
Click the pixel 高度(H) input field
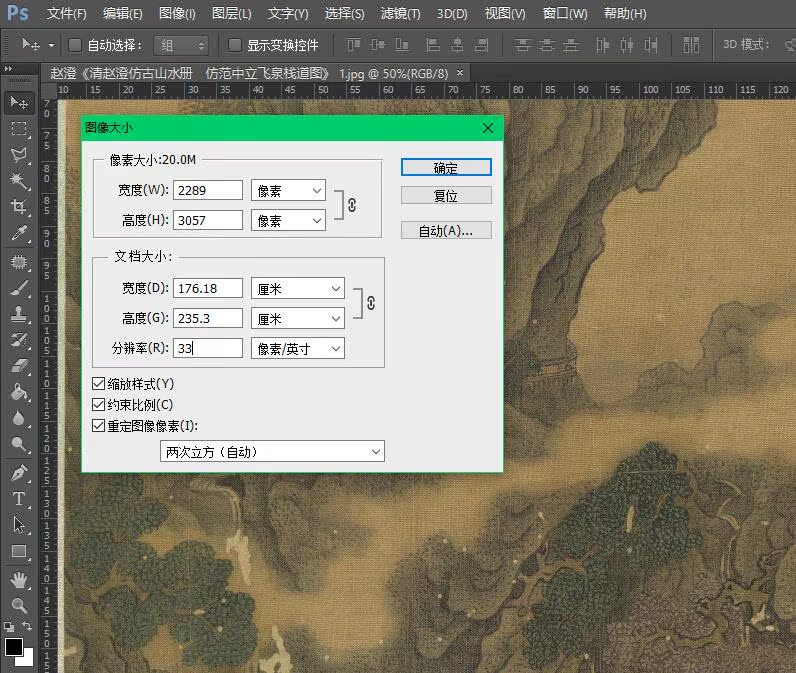point(208,220)
